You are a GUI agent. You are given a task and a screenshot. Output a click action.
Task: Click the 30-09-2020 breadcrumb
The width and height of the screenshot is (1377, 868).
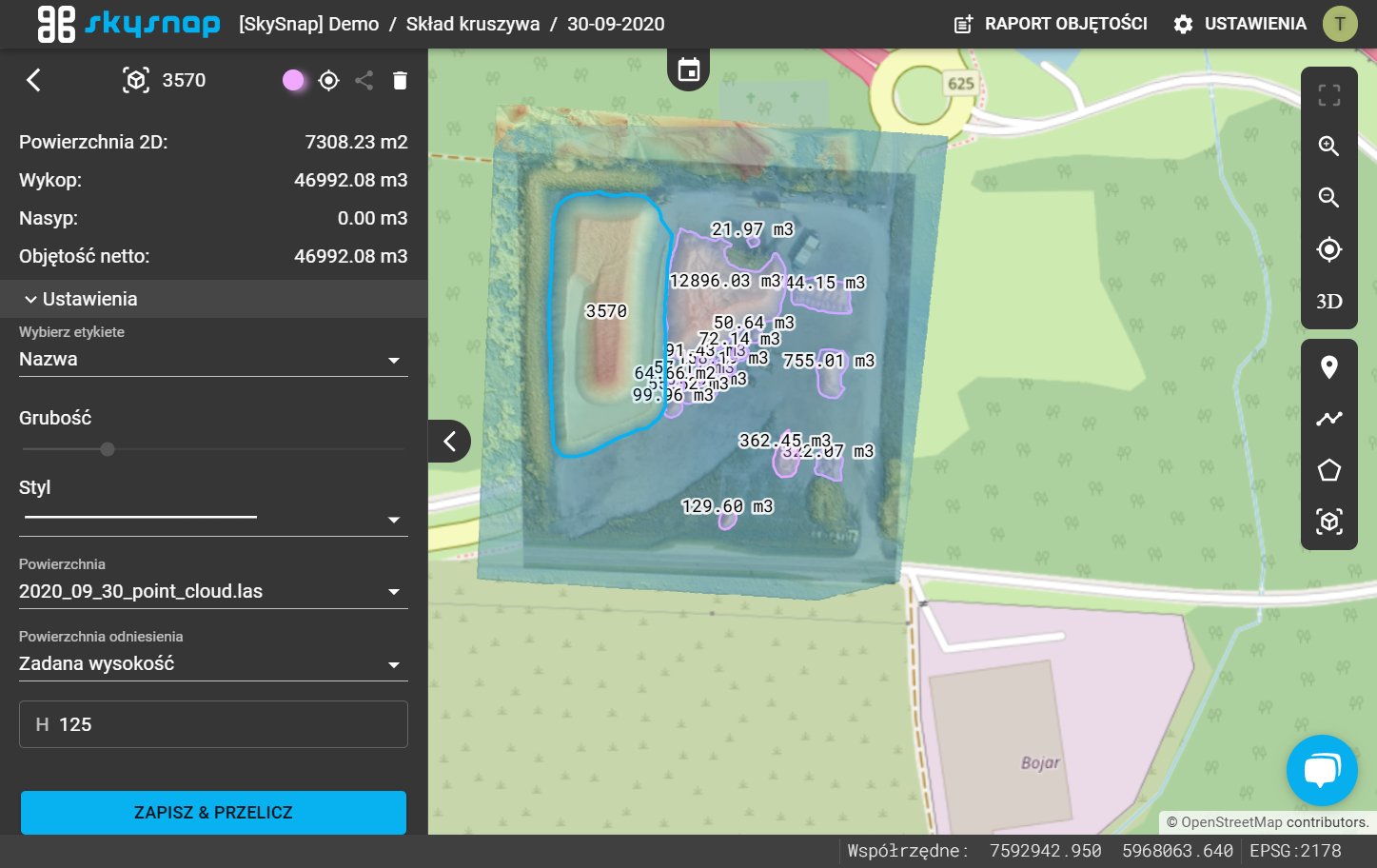tap(616, 24)
